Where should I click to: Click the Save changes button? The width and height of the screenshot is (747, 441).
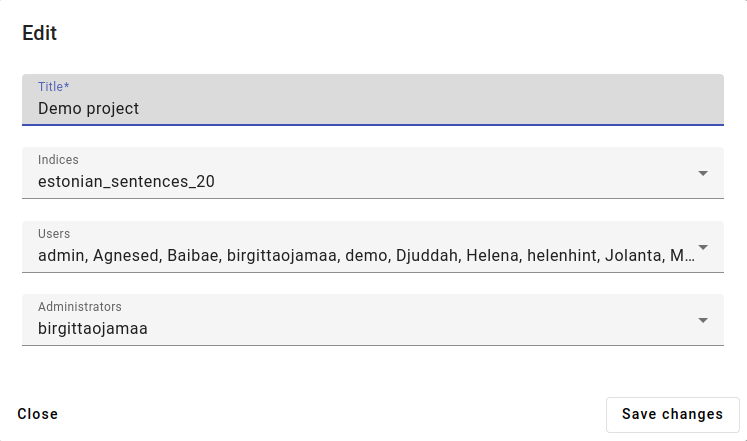coord(672,414)
